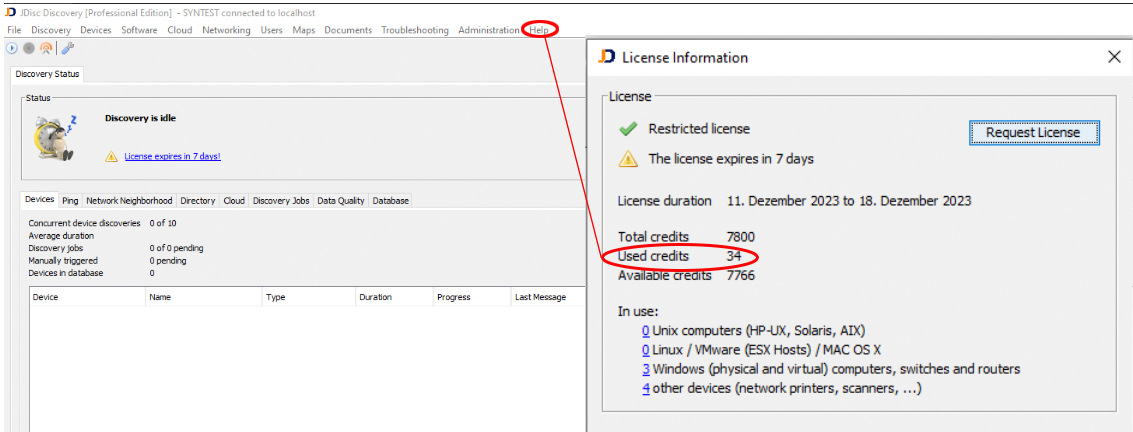Sort the table by Duration column header
Viewport: 1133px width, 432px height.
pyautogui.click(x=376, y=297)
